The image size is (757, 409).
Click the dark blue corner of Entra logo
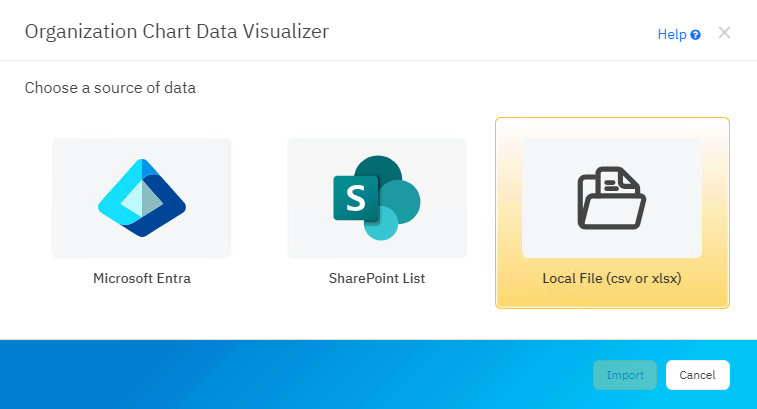(163, 218)
